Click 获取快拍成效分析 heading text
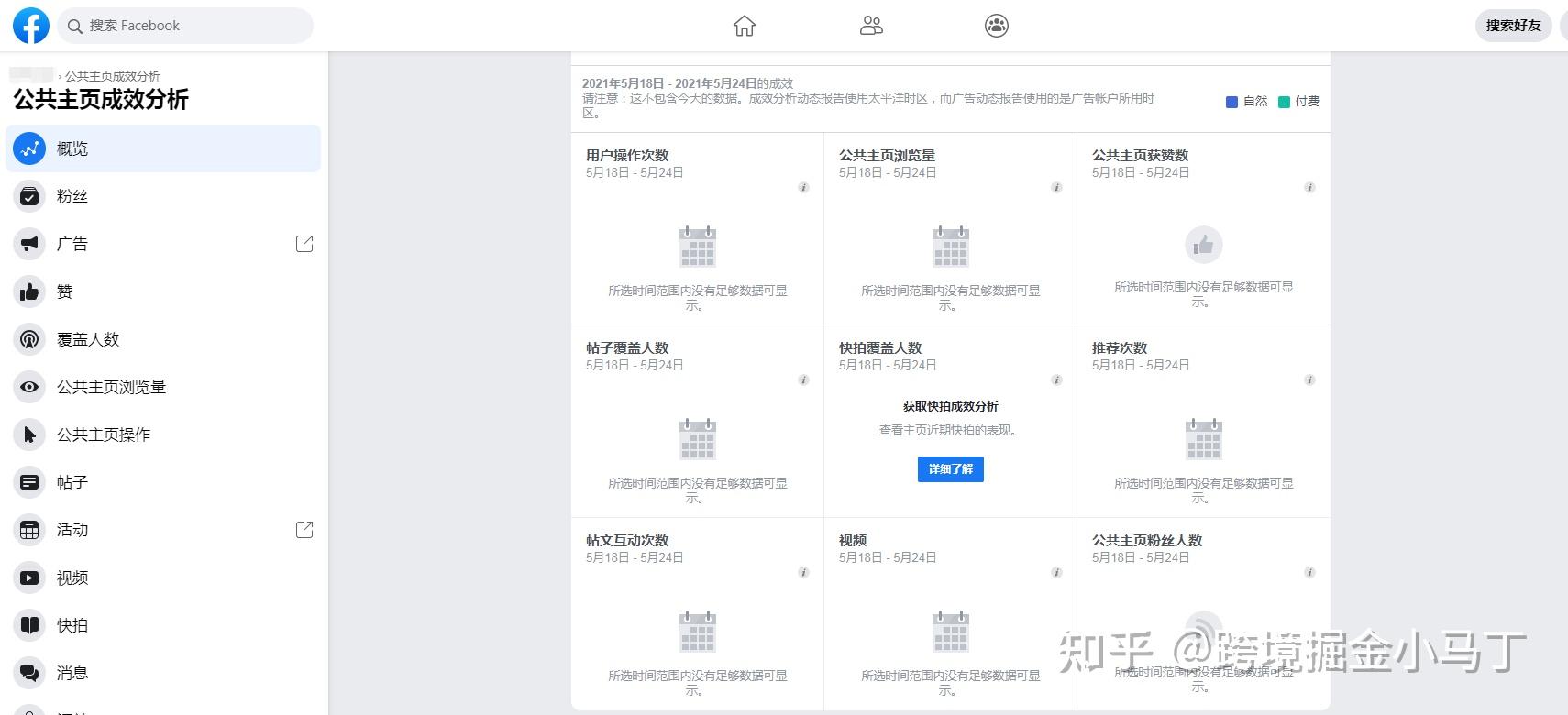 tap(950, 406)
